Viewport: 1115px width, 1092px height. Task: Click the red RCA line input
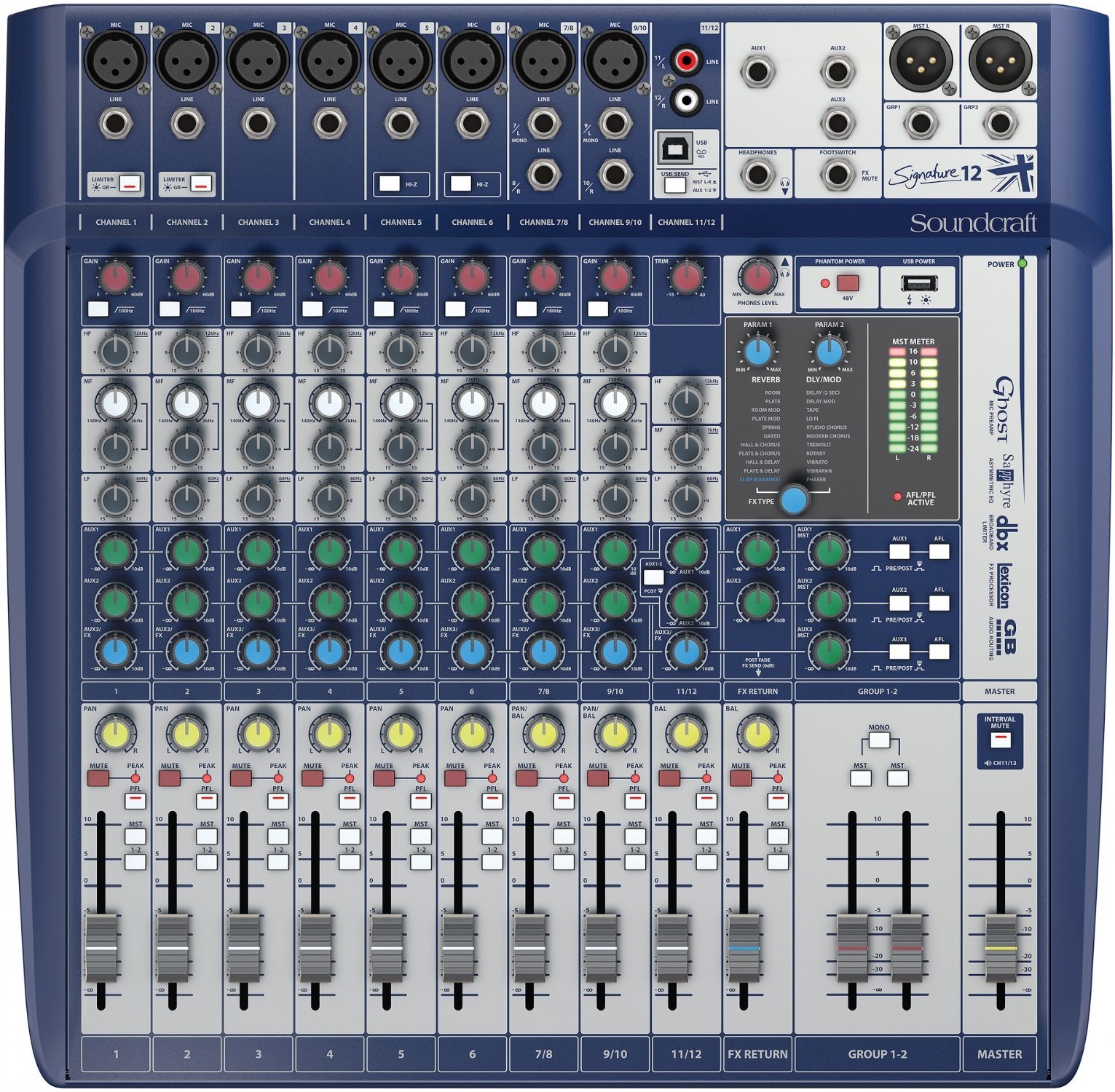coord(686,60)
